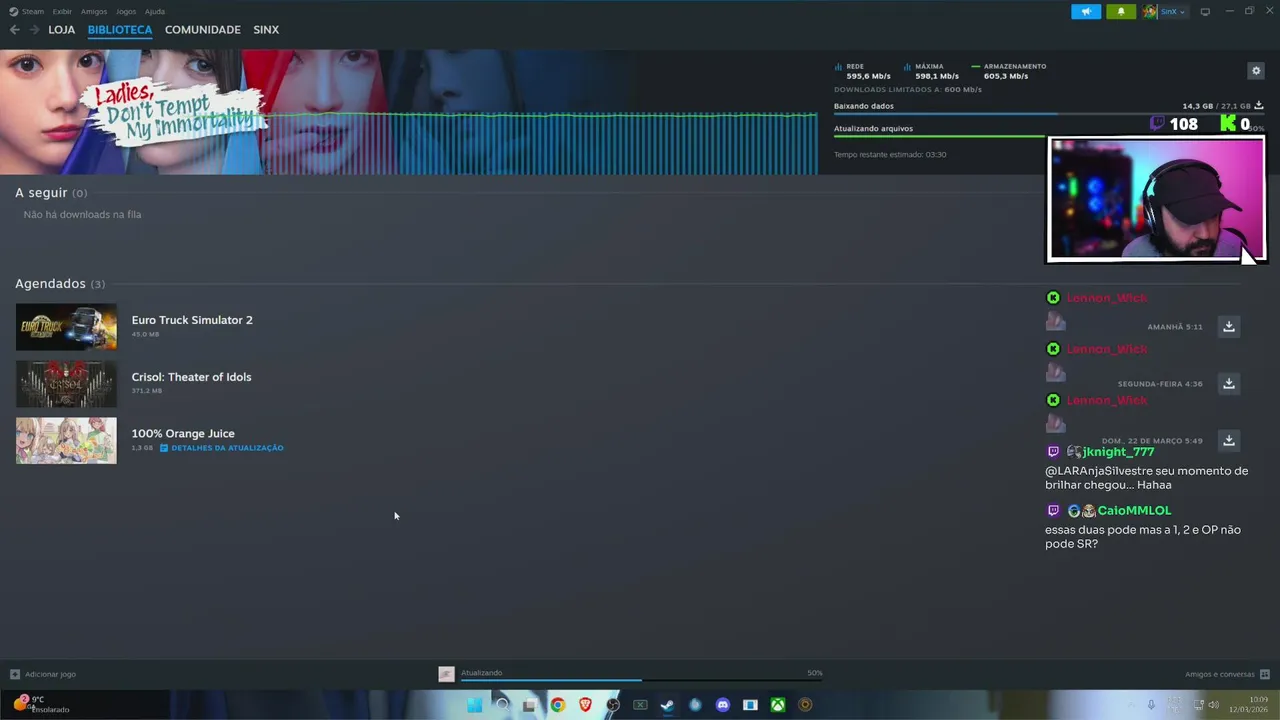Open DETALHES DA ATUALIZAÇÃO link
Viewport: 1280px width, 720px height.
coord(222,448)
